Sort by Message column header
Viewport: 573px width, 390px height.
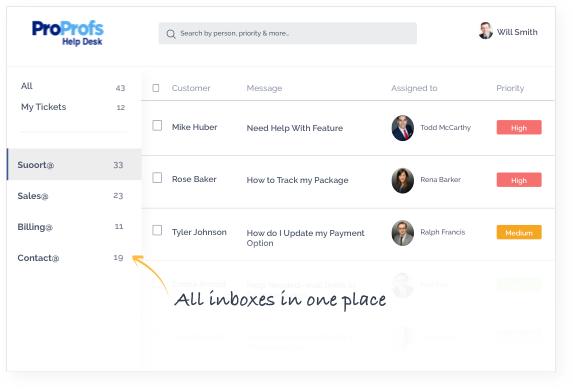tap(264, 88)
